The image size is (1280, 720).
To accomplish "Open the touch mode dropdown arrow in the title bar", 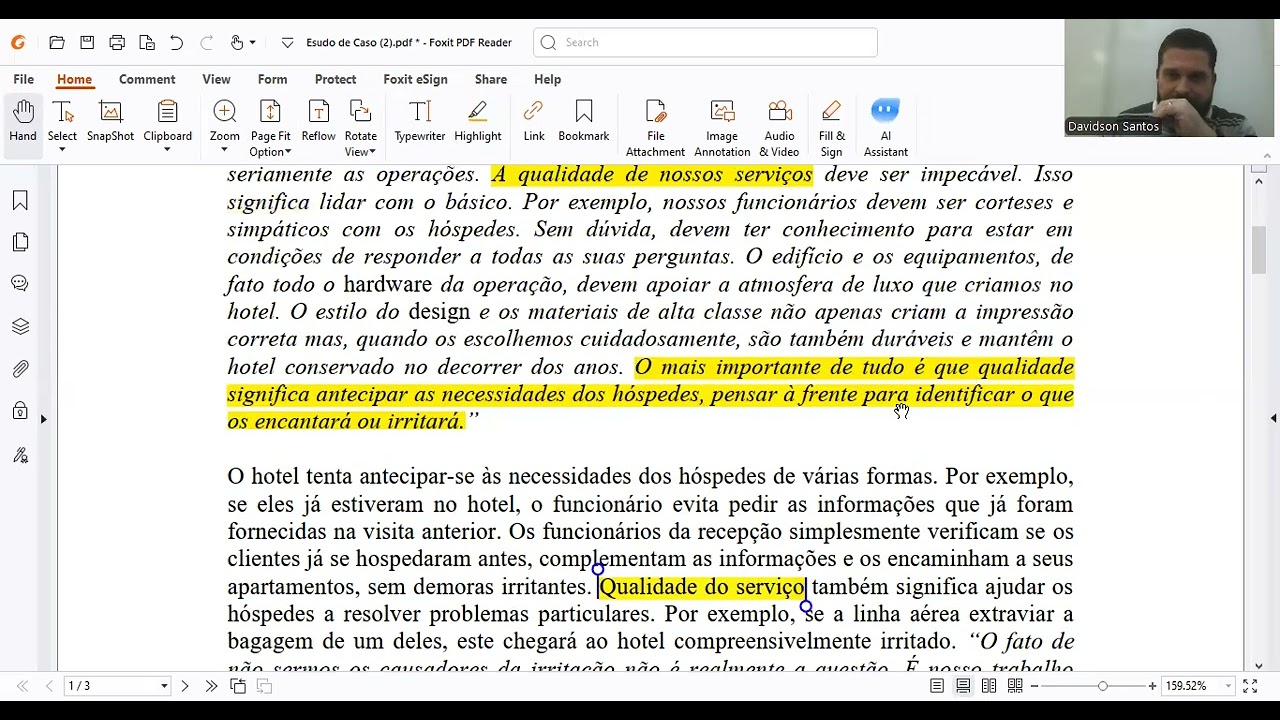I will tap(252, 43).
